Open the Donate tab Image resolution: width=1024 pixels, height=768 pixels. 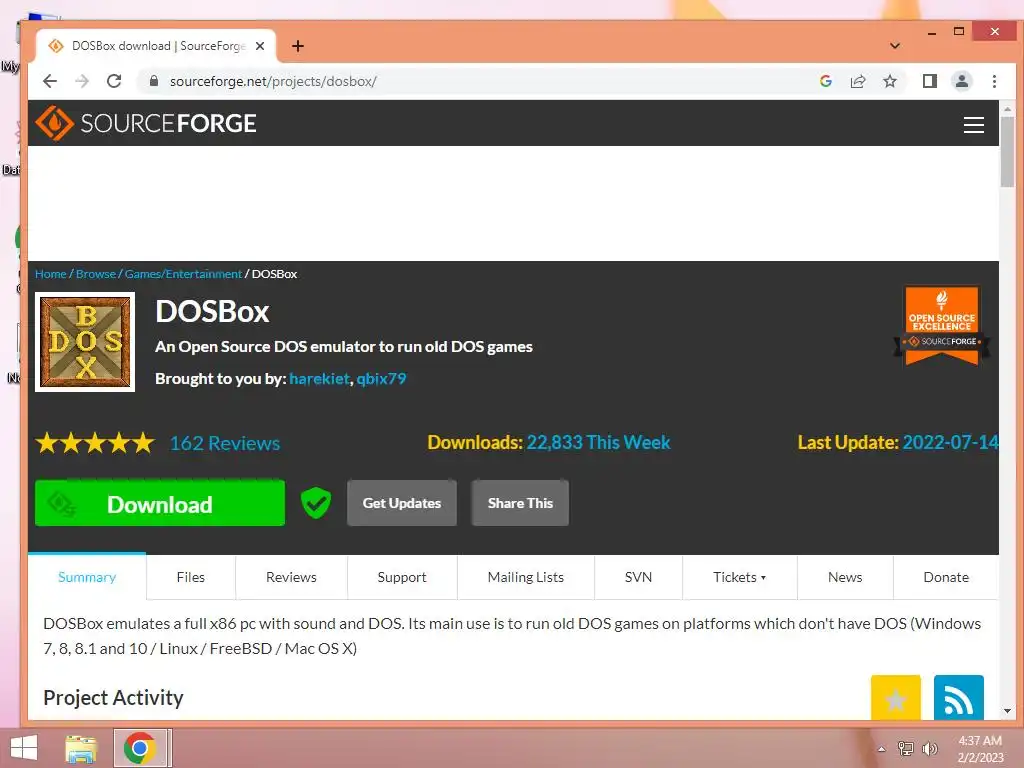946,577
